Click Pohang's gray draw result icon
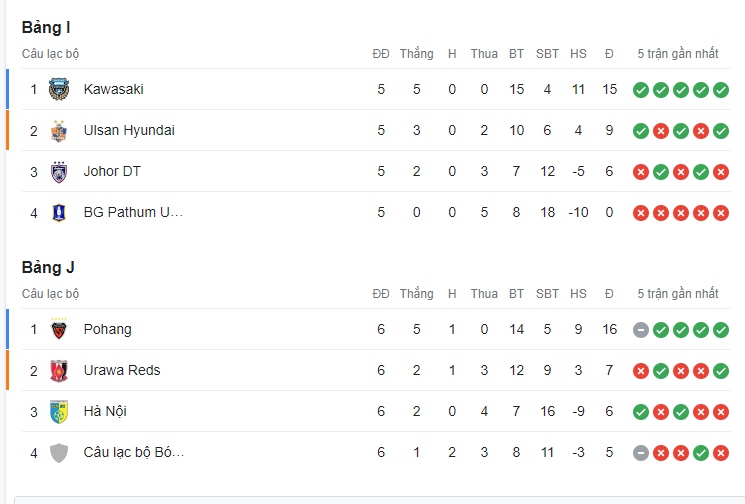Image resolution: width=745 pixels, height=504 pixels. (640, 330)
